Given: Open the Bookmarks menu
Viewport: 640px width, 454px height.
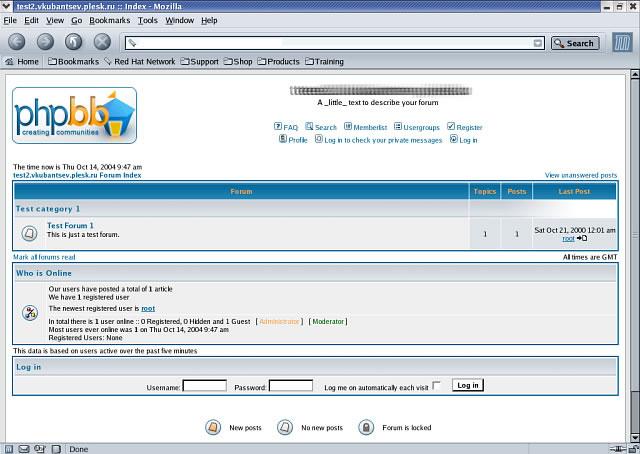Looking at the screenshot, I should point(109,20).
